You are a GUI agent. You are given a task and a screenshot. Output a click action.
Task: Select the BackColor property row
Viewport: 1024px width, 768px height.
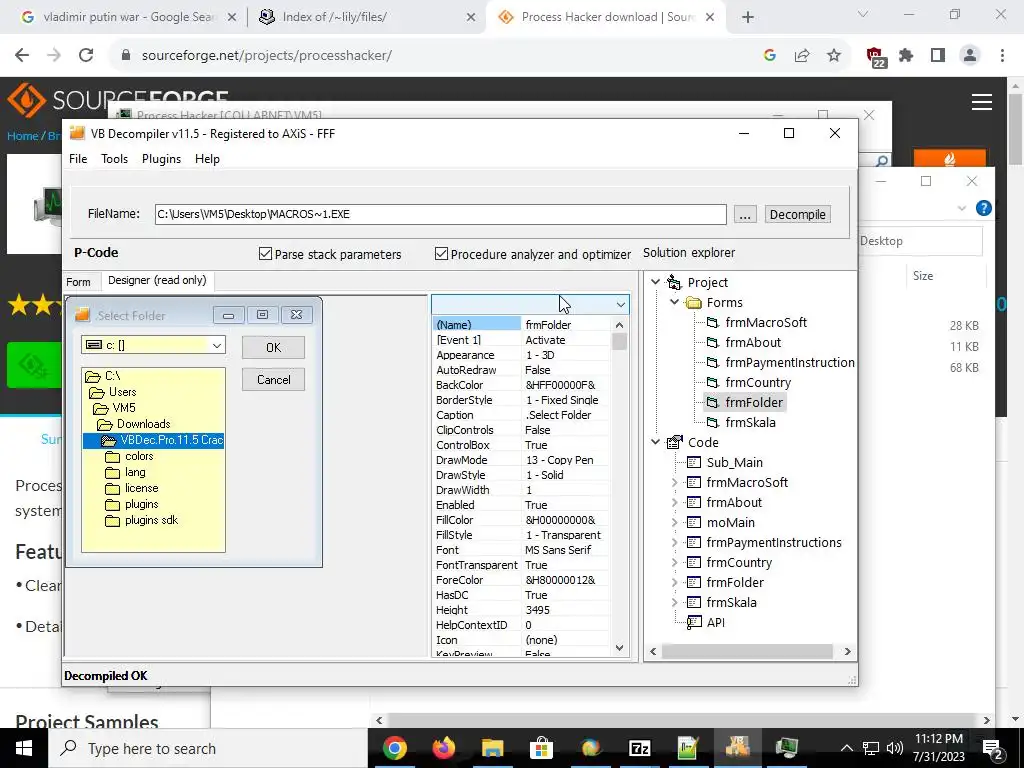(522, 385)
